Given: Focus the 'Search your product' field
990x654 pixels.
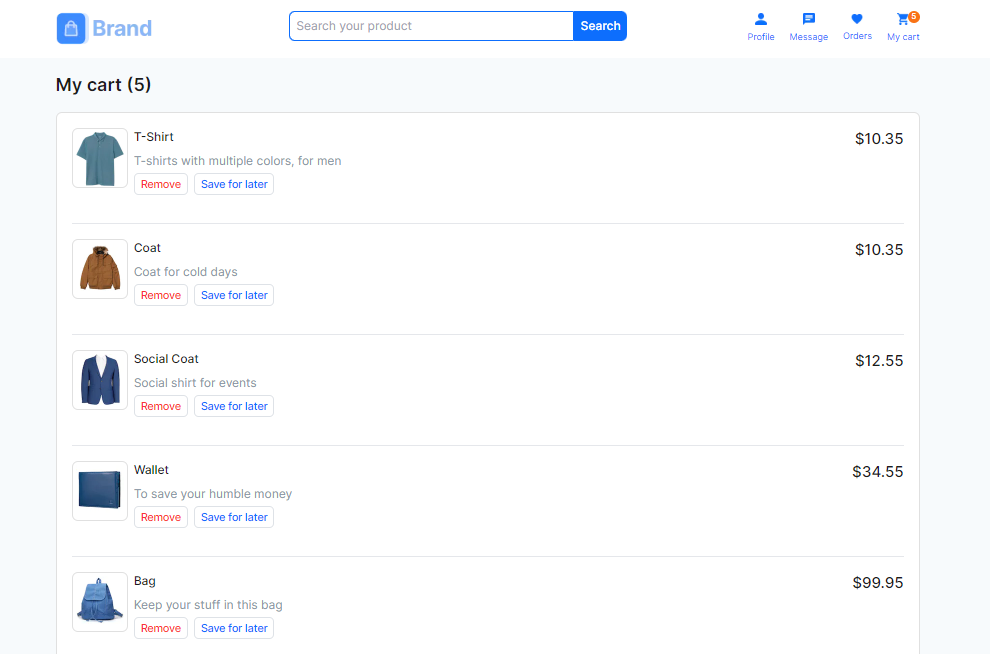Looking at the screenshot, I should (x=431, y=26).
